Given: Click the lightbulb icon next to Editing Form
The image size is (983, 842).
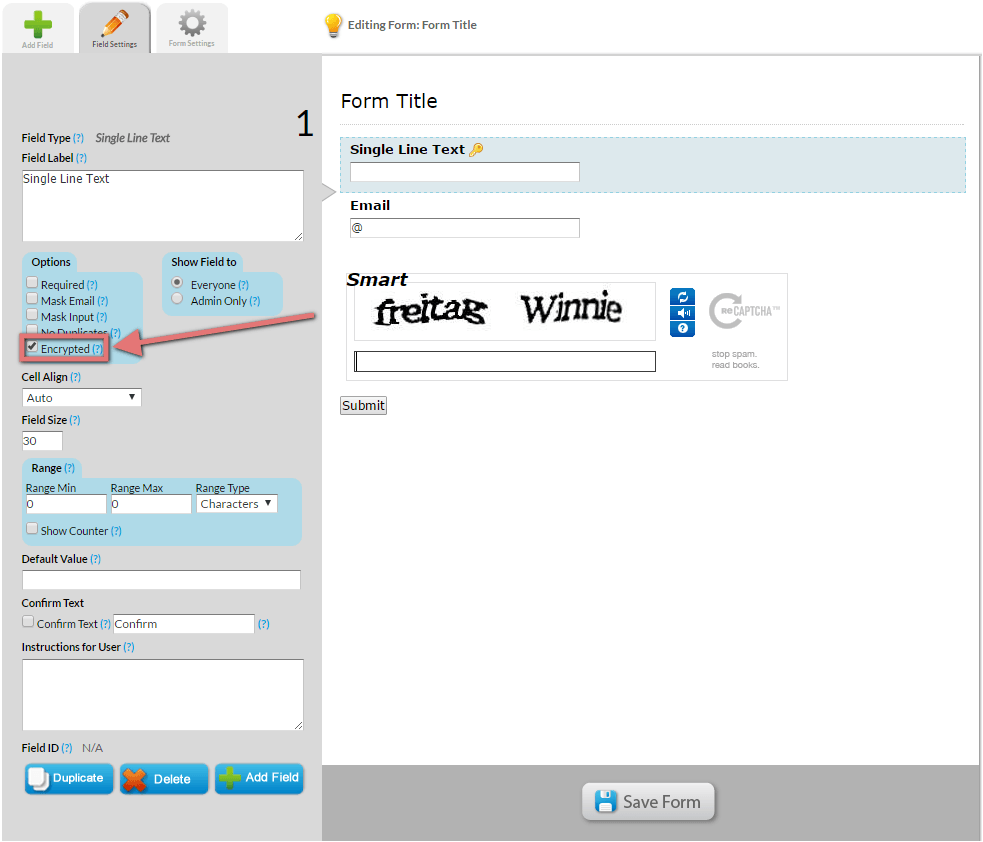Looking at the screenshot, I should (333, 25).
